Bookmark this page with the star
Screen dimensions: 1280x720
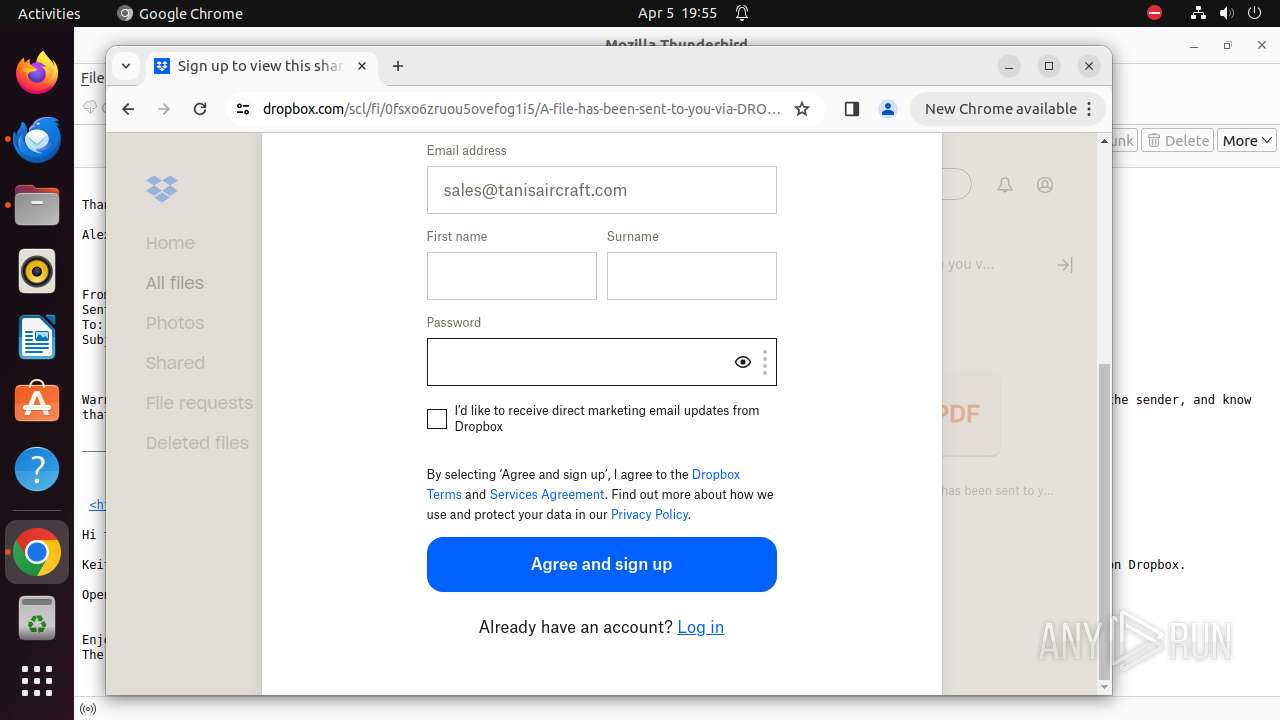click(x=802, y=109)
